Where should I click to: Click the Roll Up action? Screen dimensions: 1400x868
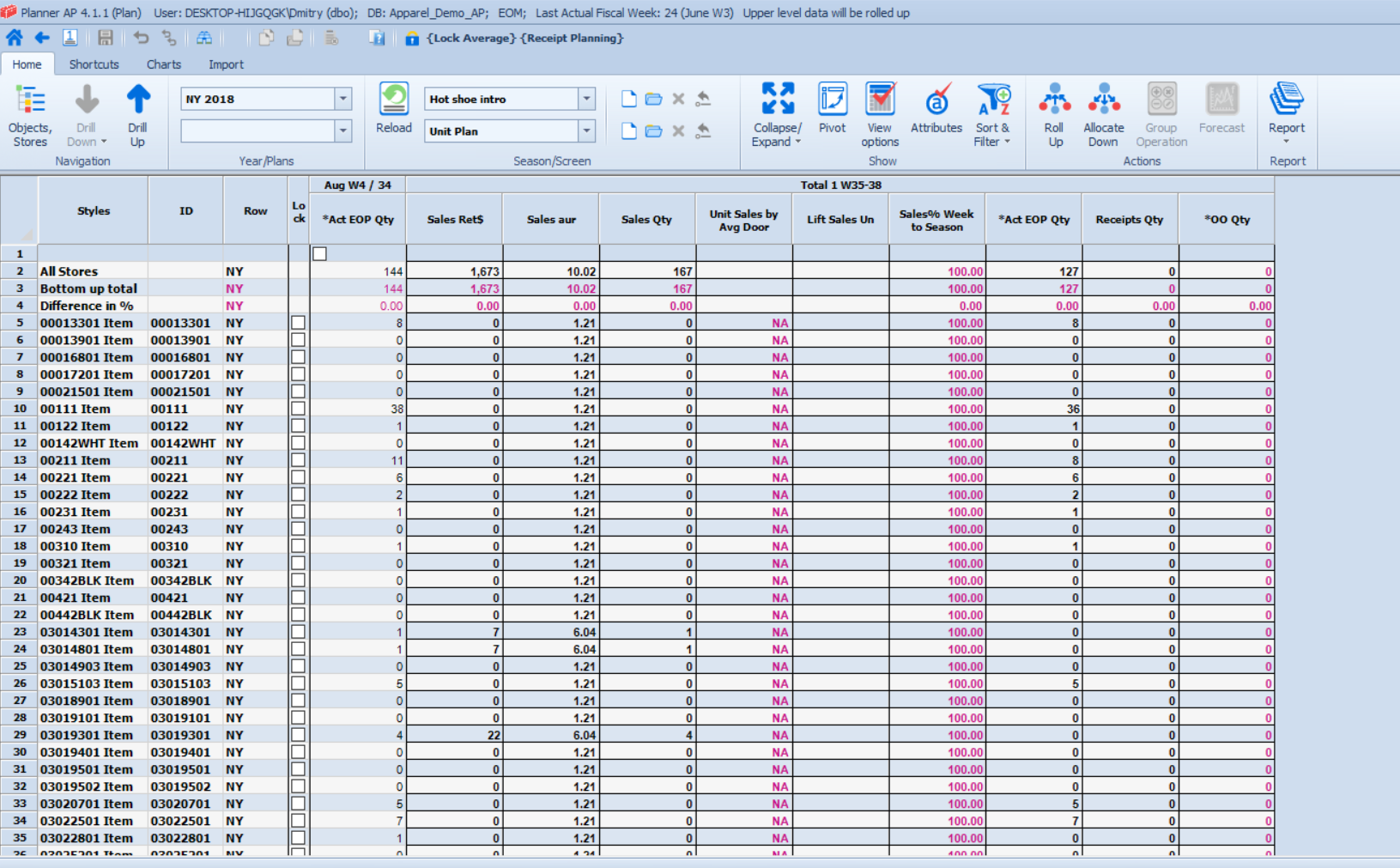pyautogui.click(x=1054, y=100)
